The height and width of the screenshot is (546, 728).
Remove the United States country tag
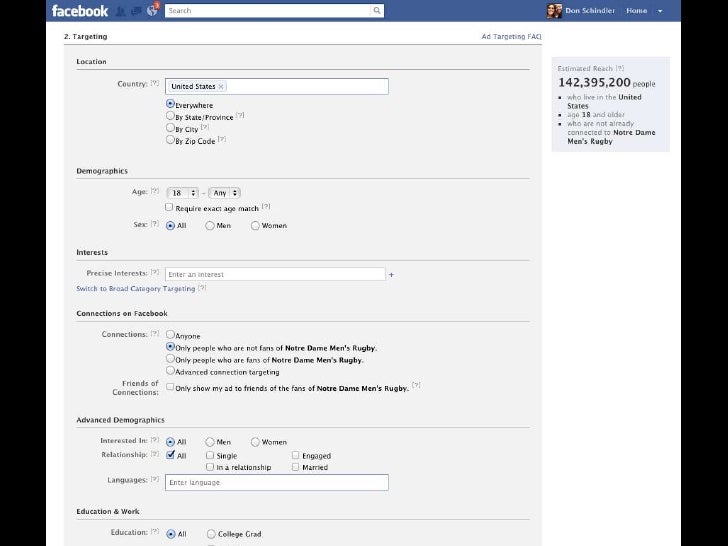pyautogui.click(x=221, y=86)
